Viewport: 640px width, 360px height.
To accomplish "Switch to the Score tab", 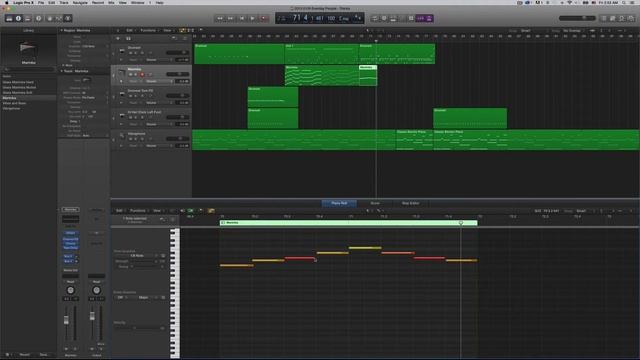I will [x=375, y=203].
